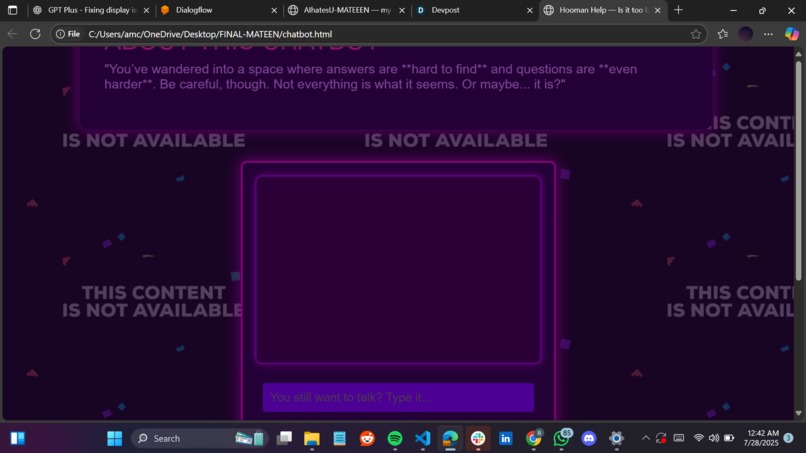Go back to the previous page
Screen dimensions: 806x453
click(13, 34)
